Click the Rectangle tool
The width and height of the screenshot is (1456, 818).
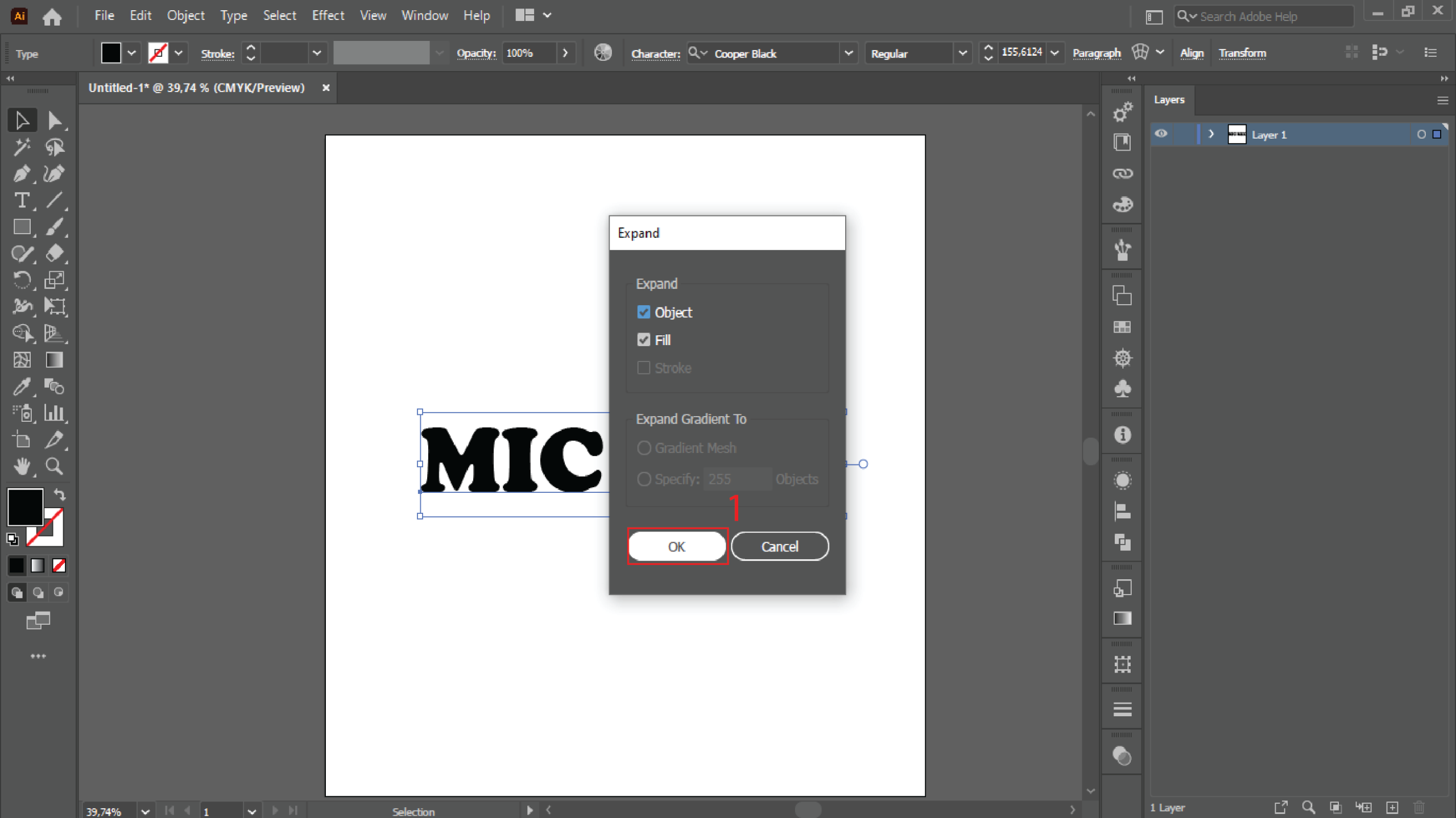click(22, 227)
